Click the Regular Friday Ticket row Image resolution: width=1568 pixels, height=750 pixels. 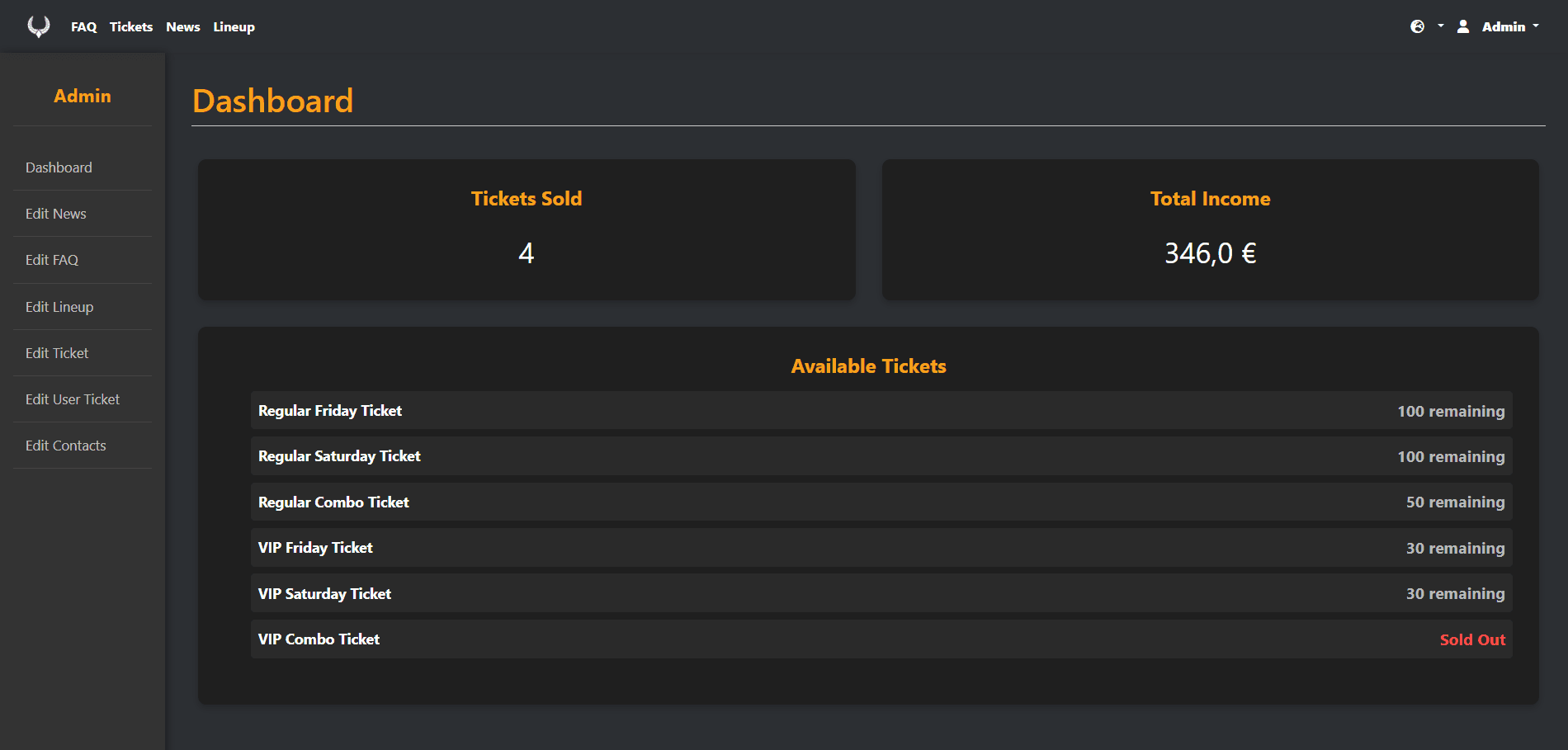(881, 411)
